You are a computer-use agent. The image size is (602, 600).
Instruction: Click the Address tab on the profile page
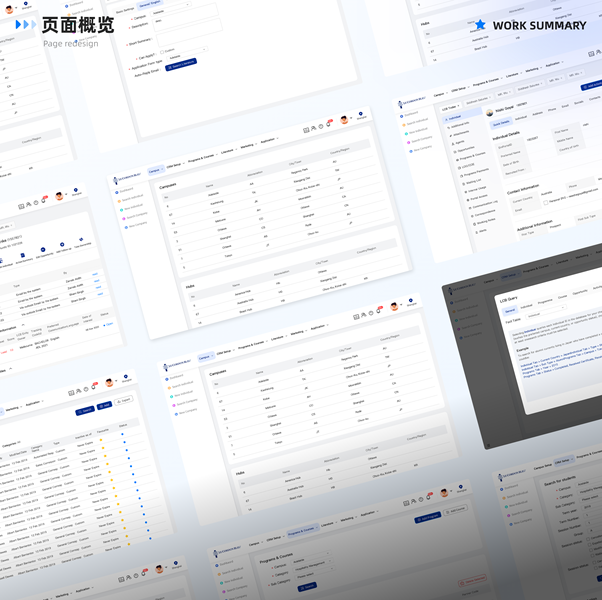pyautogui.click(x=538, y=113)
